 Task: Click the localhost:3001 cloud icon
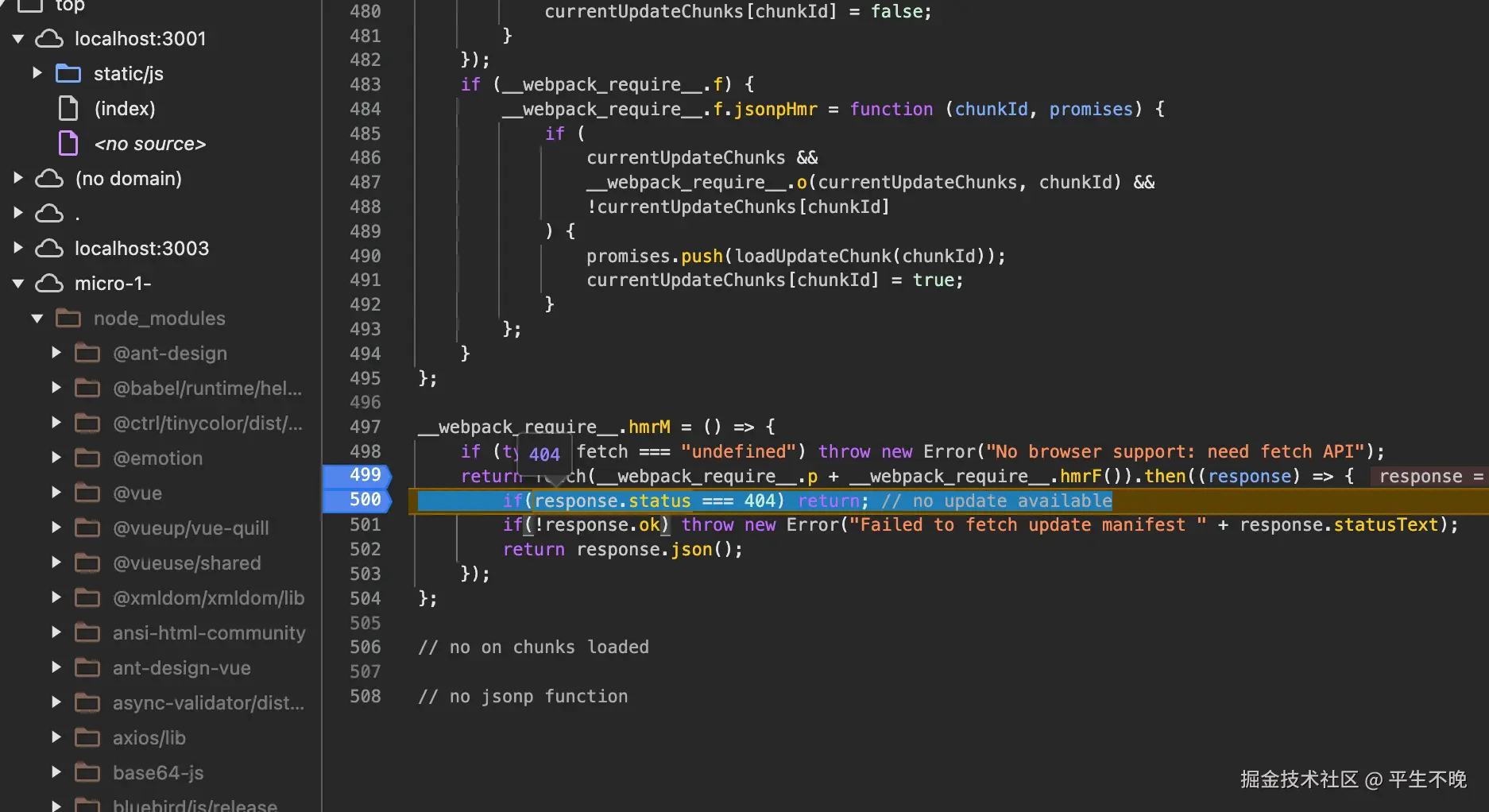click(x=49, y=38)
